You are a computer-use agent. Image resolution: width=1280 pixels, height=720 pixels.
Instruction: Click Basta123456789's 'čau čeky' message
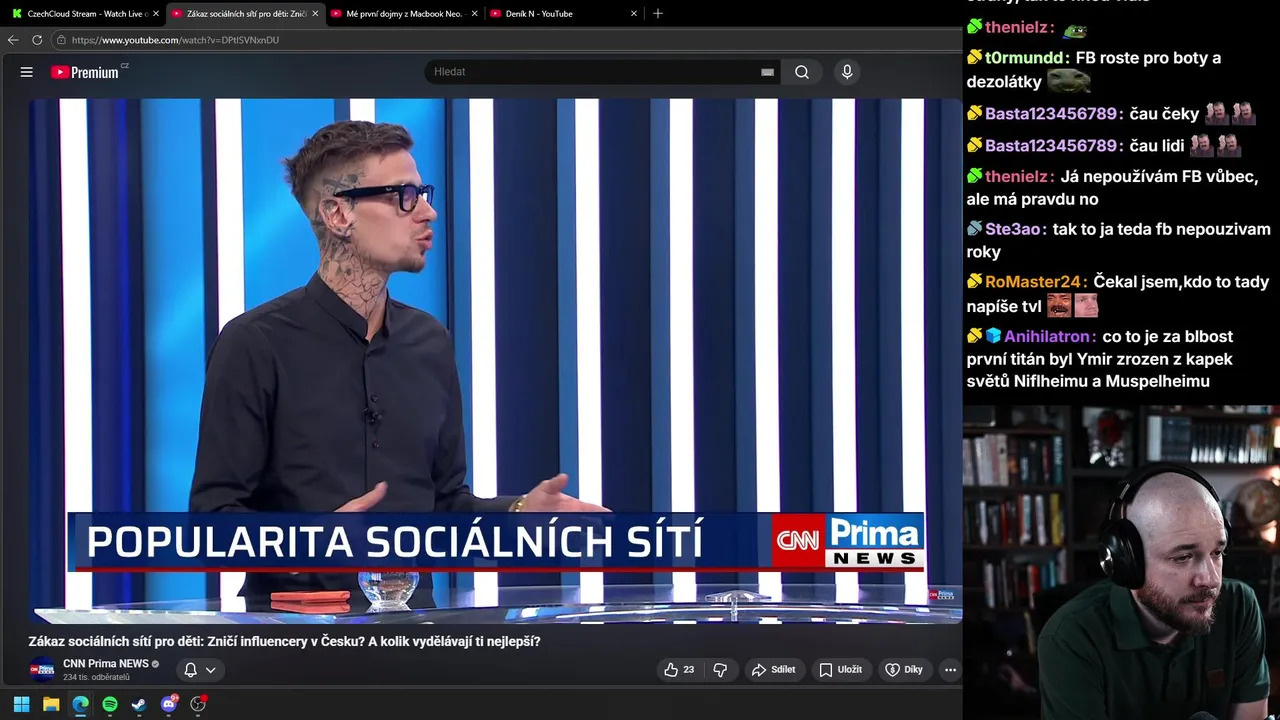[1164, 114]
